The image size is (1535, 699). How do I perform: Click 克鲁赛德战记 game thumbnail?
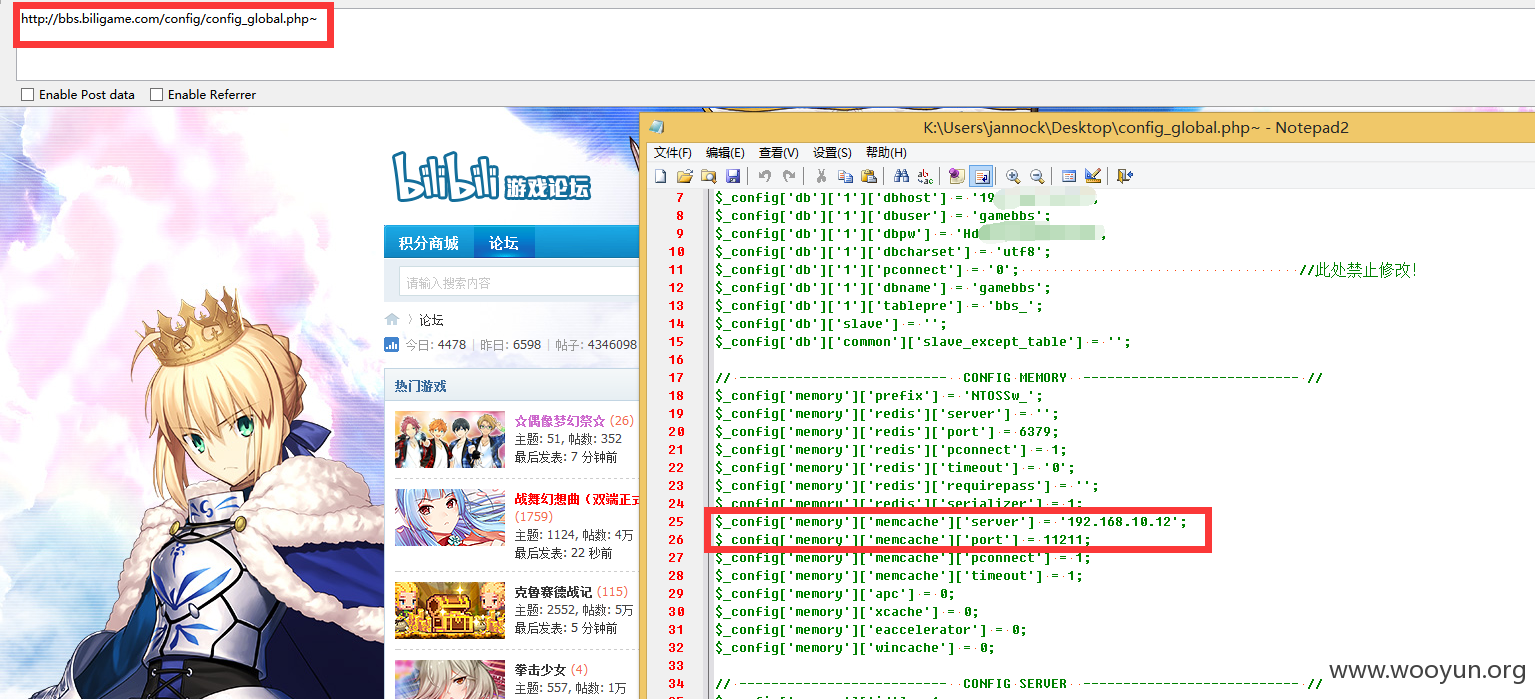tap(450, 610)
